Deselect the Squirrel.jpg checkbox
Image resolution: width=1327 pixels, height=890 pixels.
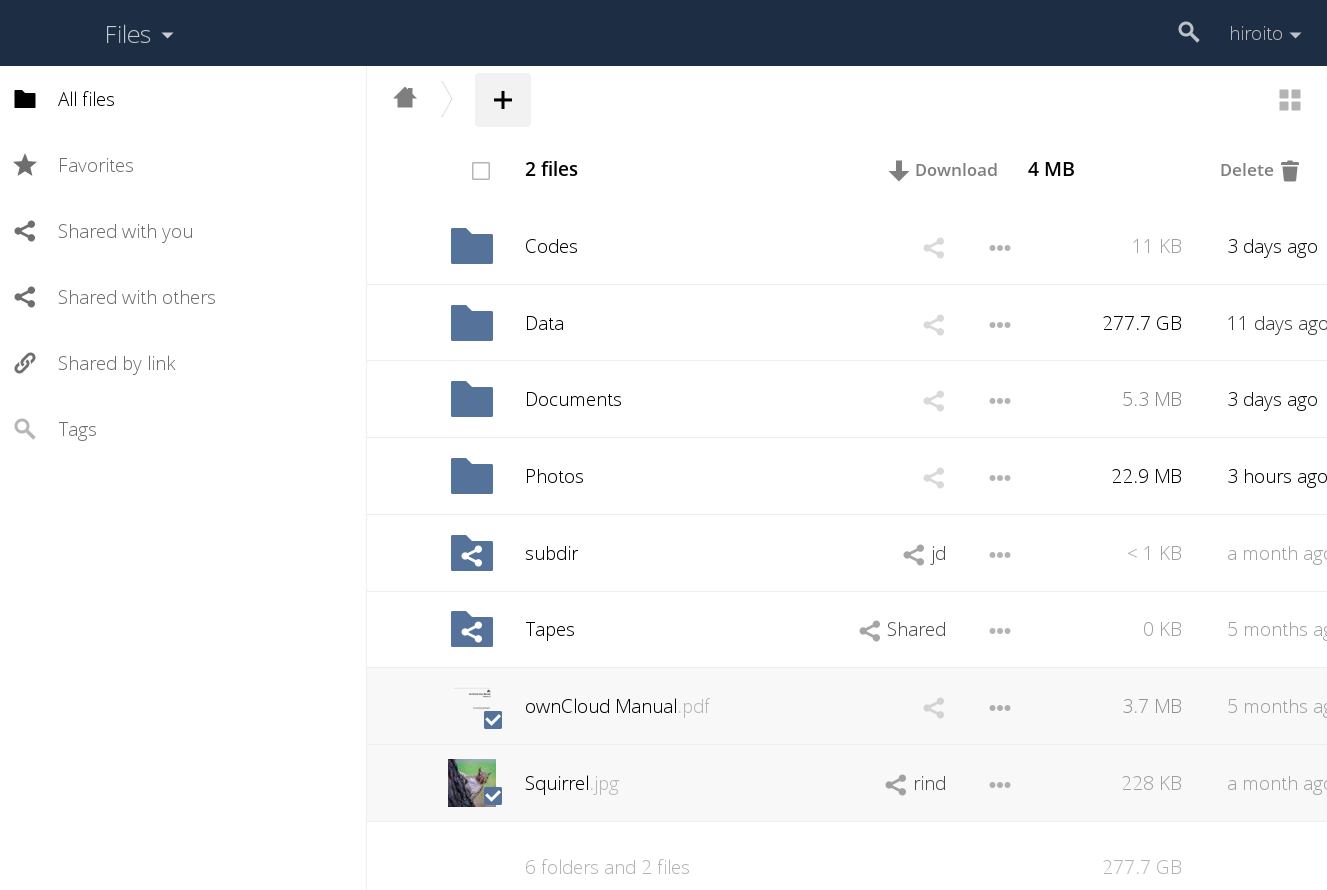point(493,796)
